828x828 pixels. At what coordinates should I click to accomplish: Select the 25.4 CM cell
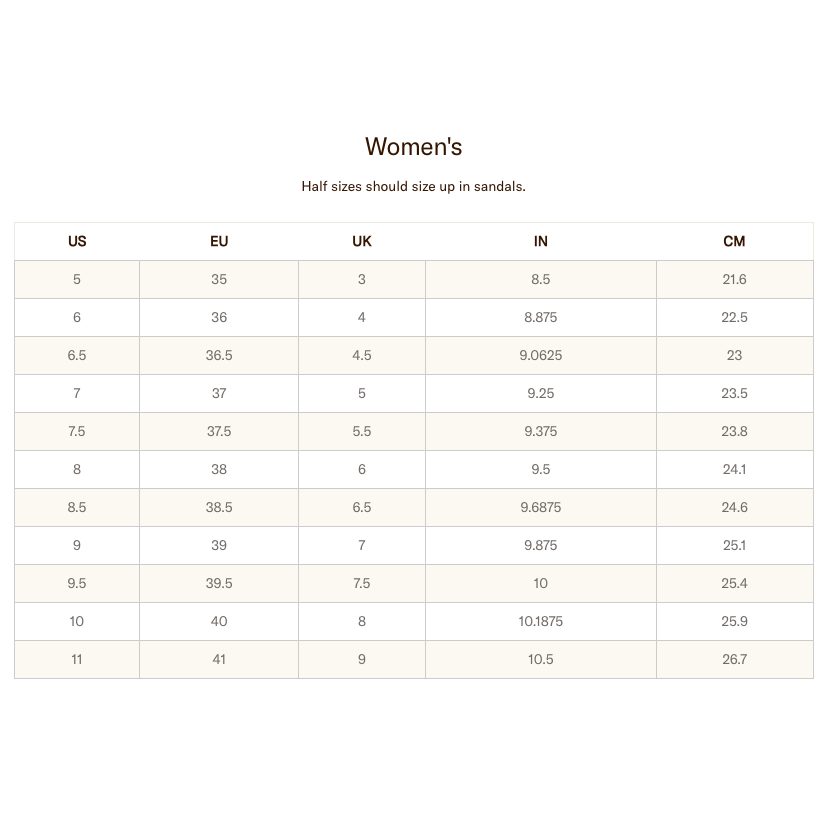pyautogui.click(x=735, y=584)
